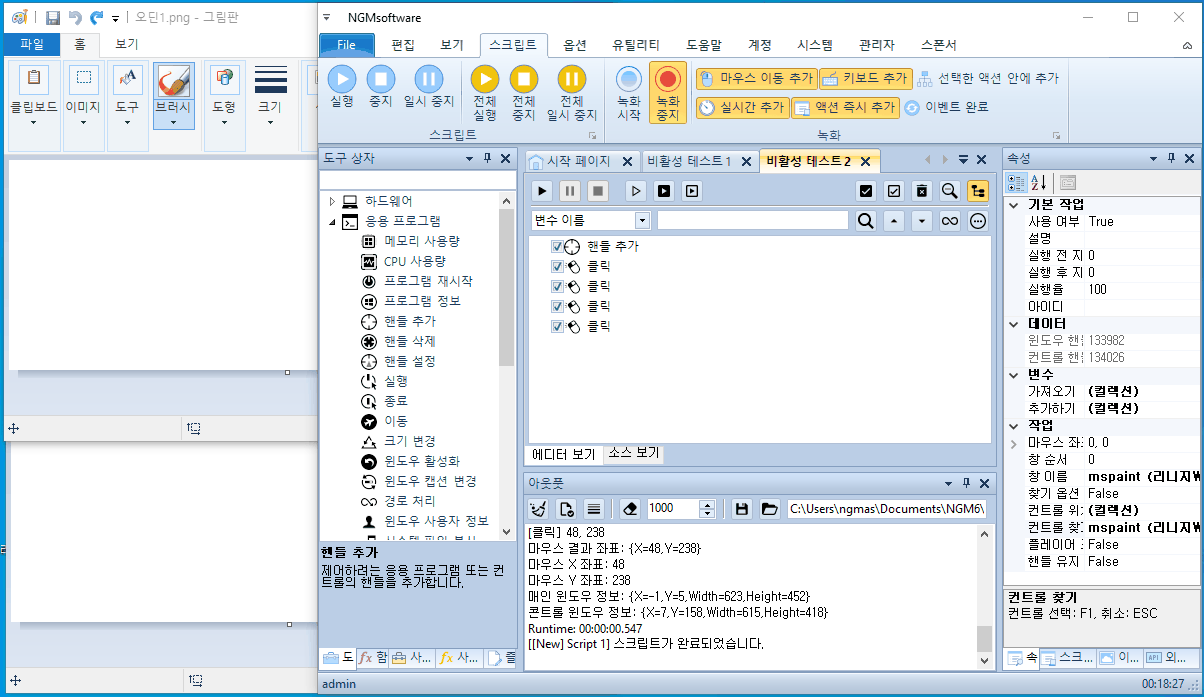Click the delete action trash icon
Image resolution: width=1204 pixels, height=697 pixels.
922,191
